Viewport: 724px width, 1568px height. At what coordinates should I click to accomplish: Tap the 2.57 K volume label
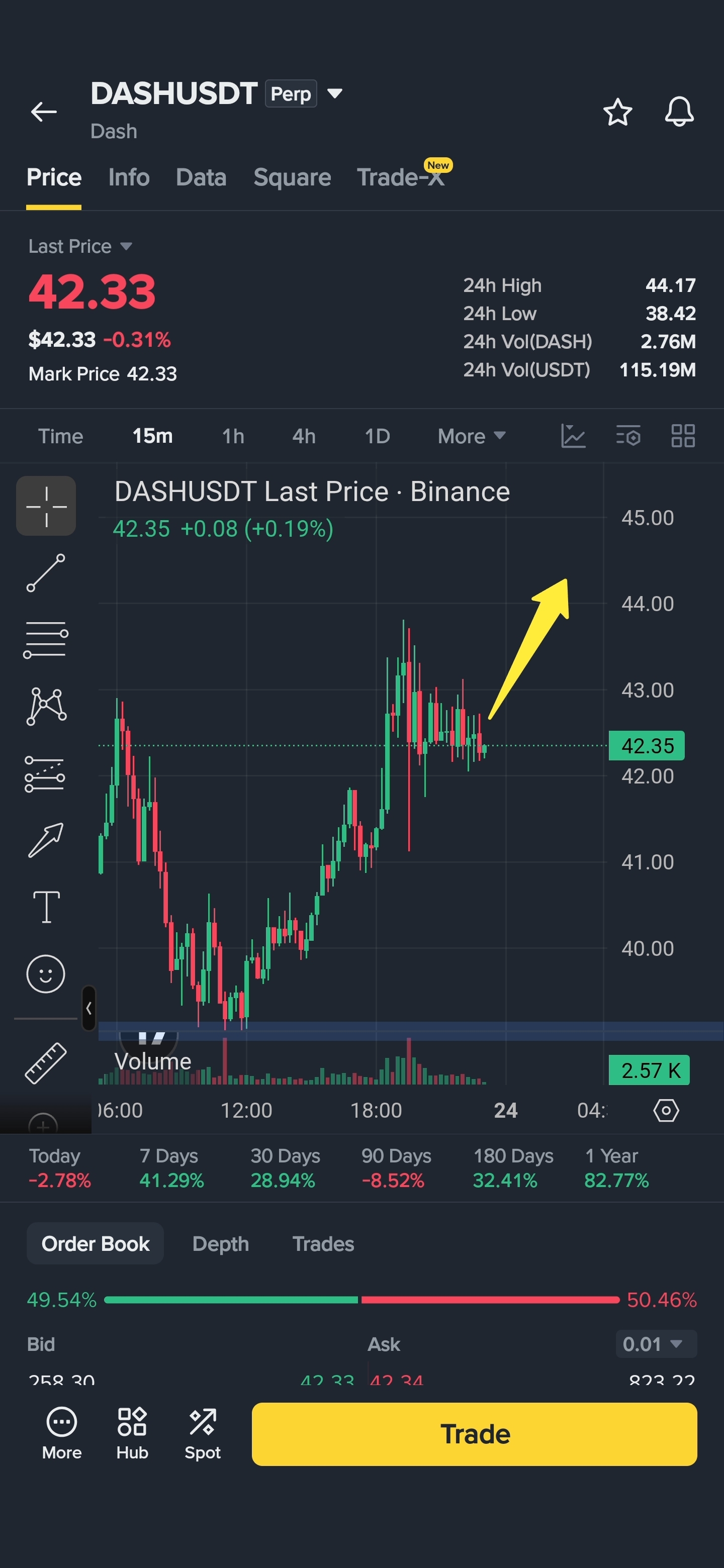point(649,1070)
